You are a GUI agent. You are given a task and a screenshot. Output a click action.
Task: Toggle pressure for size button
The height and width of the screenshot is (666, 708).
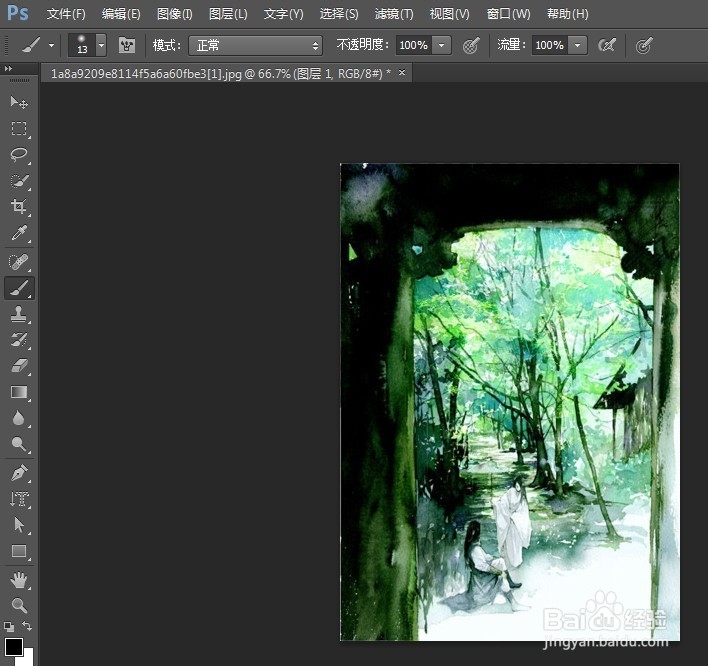(x=643, y=46)
